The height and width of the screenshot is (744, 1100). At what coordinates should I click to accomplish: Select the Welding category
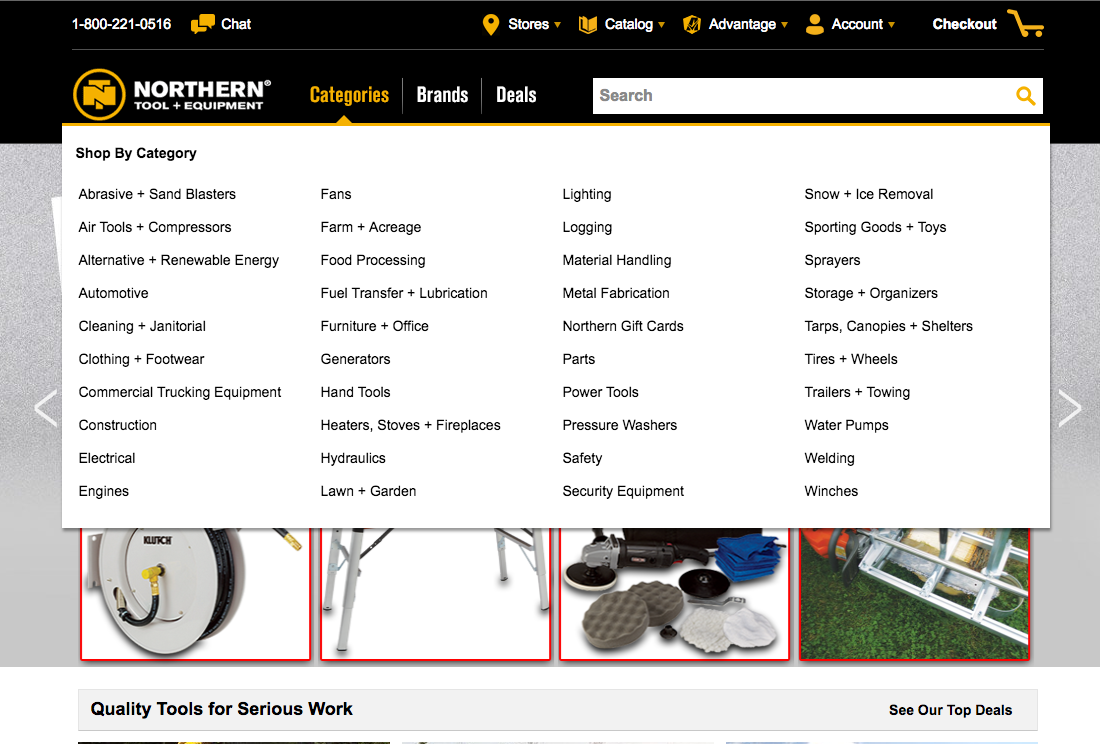coord(829,458)
